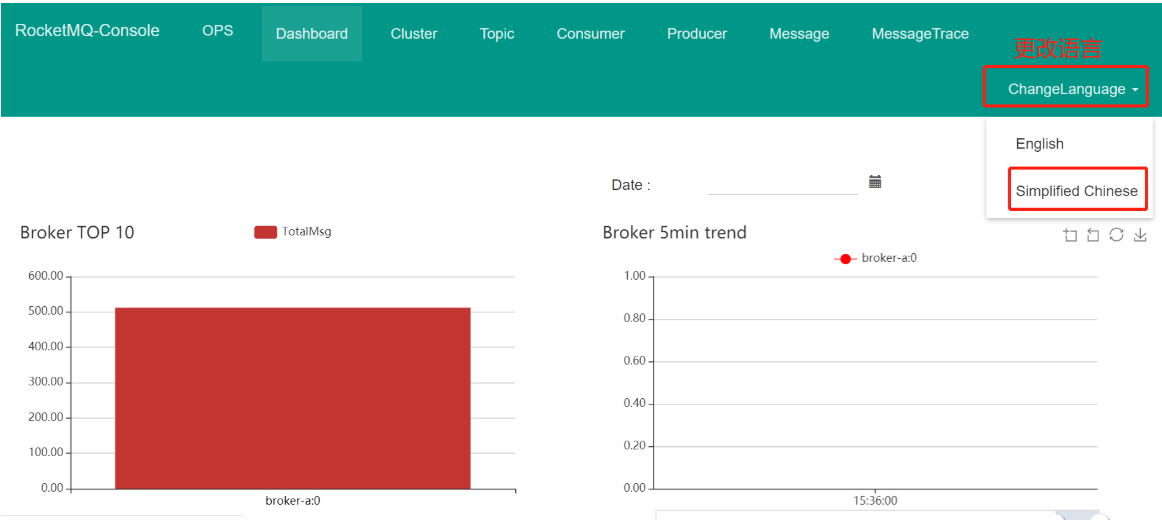
Task: Click the zoom area tool icon
Action: click(x=1069, y=235)
